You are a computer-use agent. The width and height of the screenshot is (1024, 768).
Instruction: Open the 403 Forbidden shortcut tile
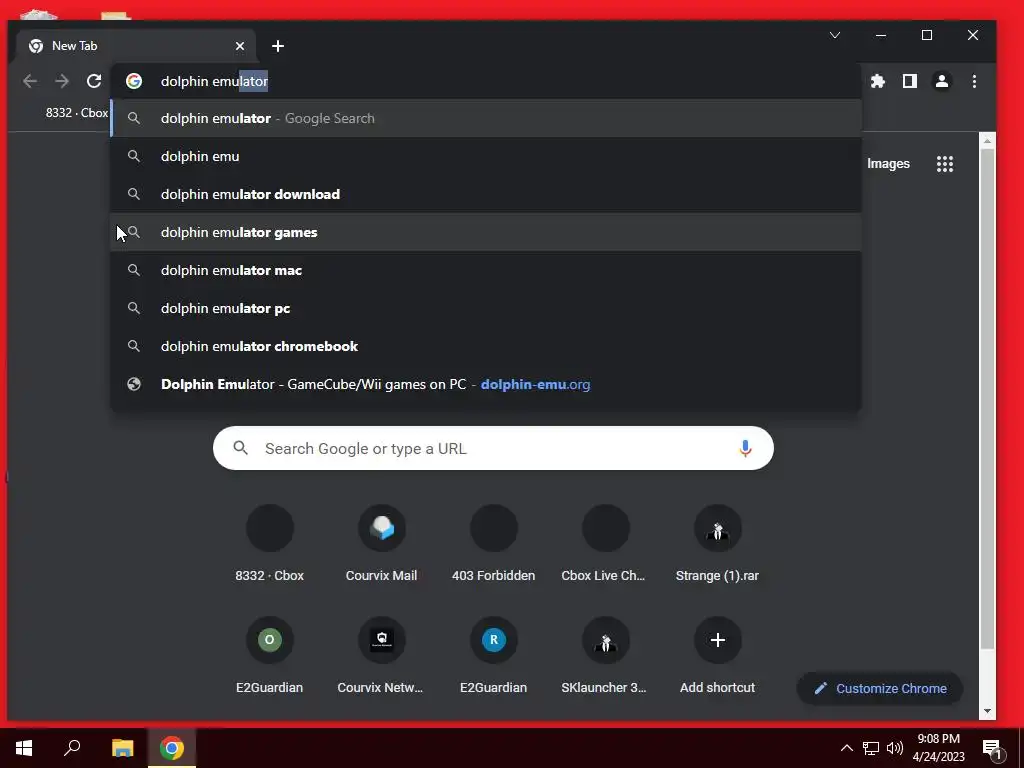(494, 543)
